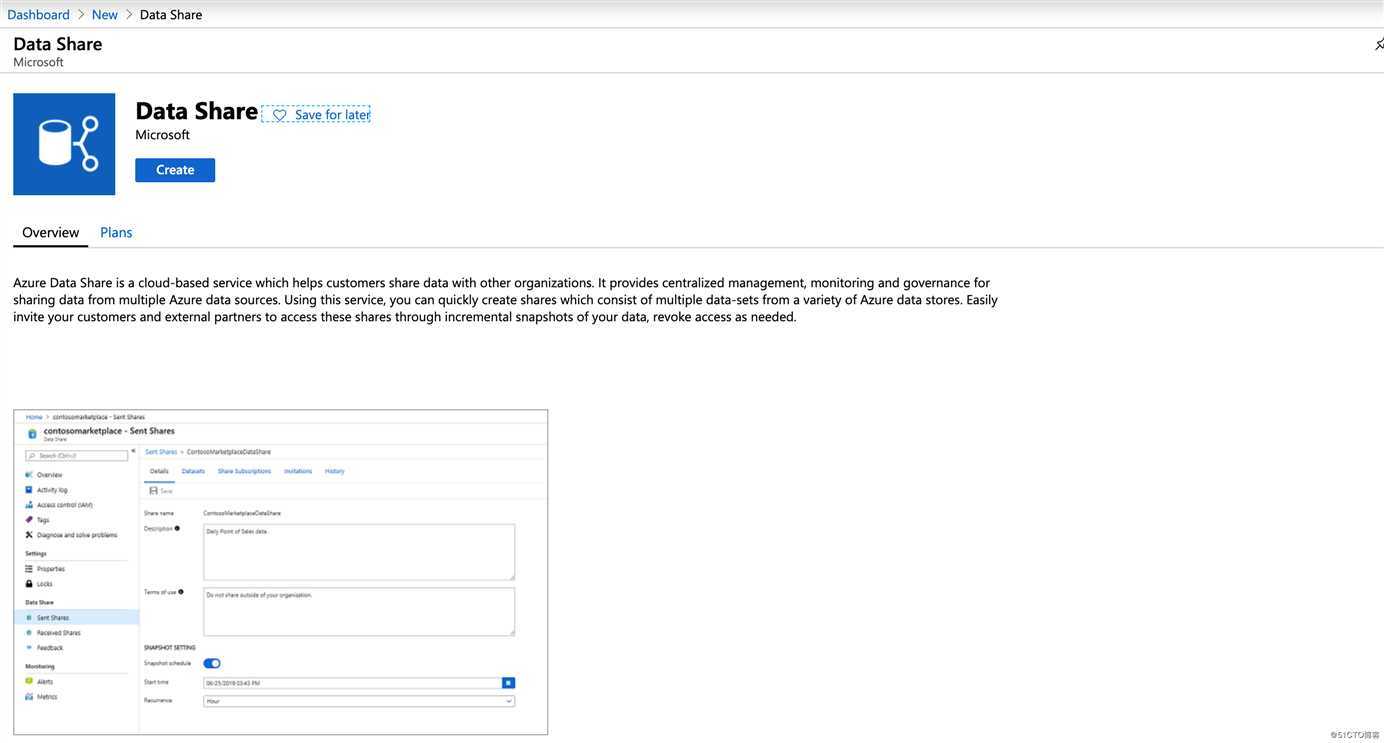Pin this blade using the pin icon
1384x743 pixels.
(1378, 44)
